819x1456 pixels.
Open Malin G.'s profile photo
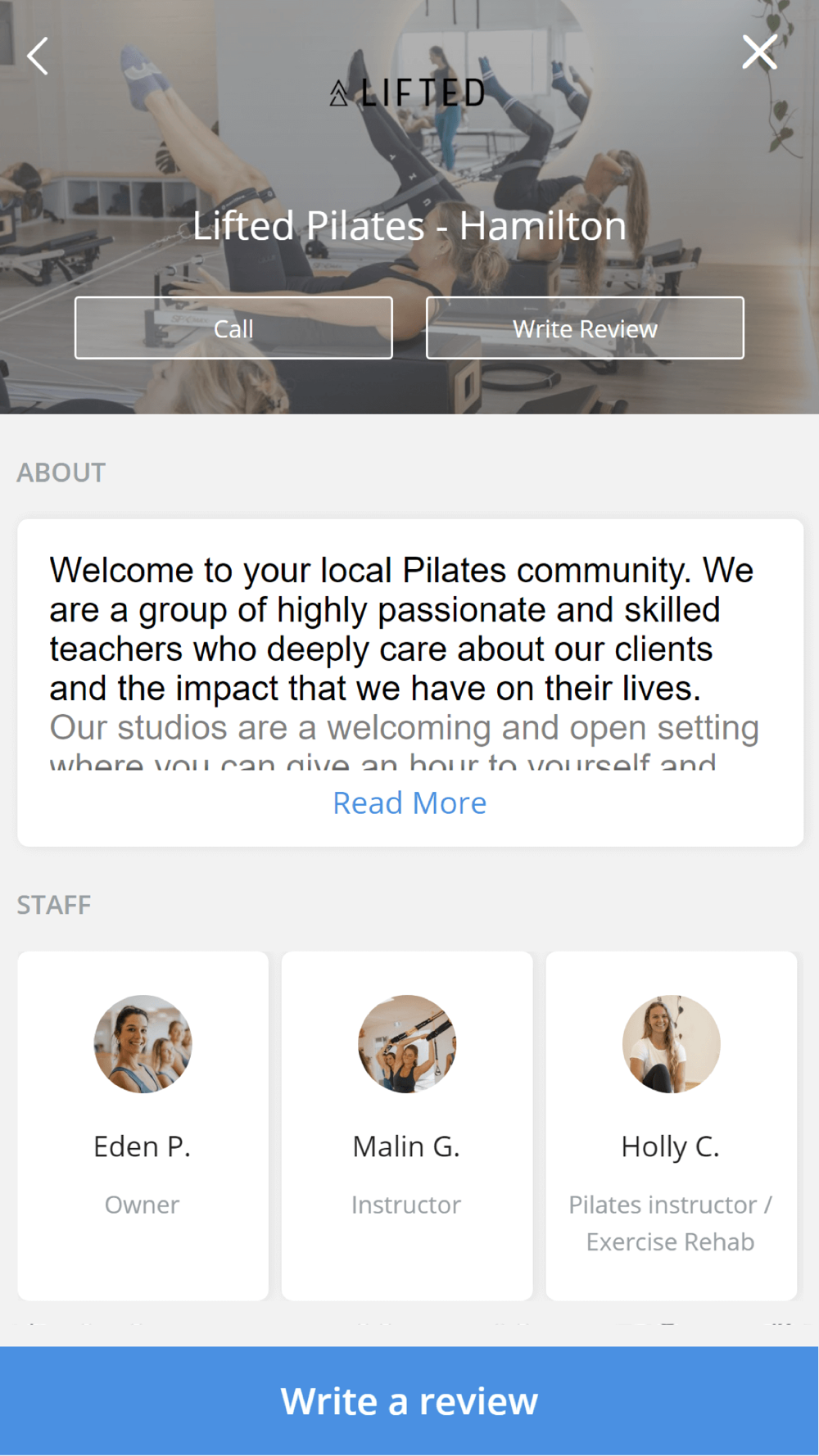[x=407, y=1044]
